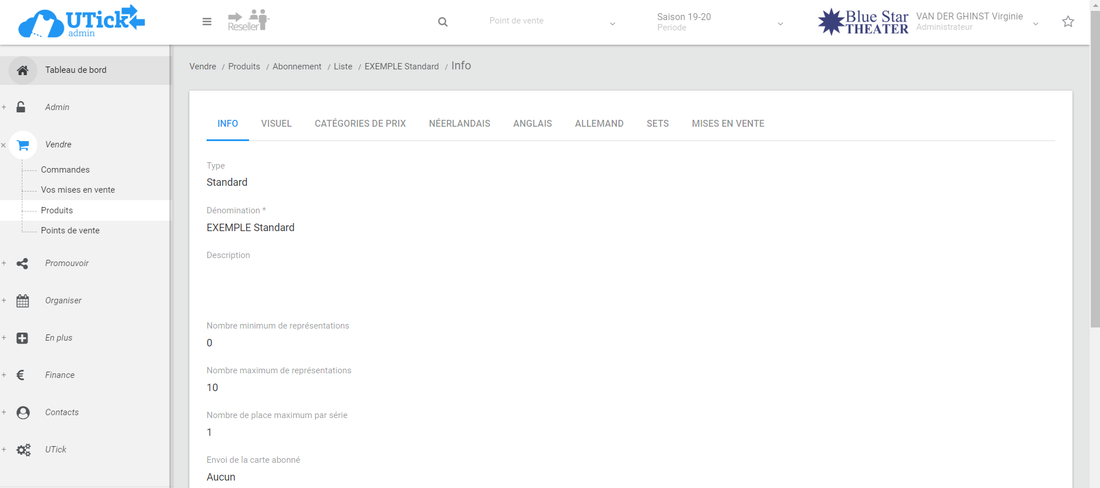Screen dimensions: 1100x488
Task: Select Points de vente in sidebar
Action: coord(70,230)
